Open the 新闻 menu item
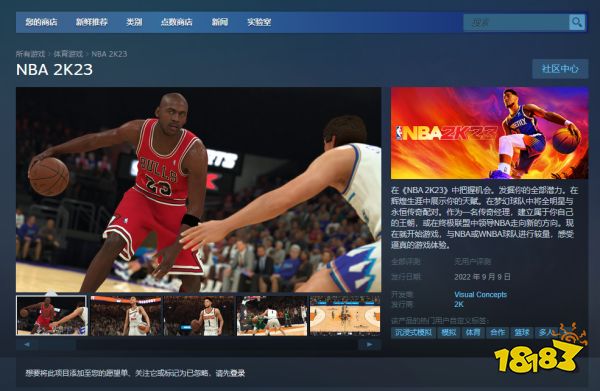Screen dimensions: 600x391 tap(220, 22)
